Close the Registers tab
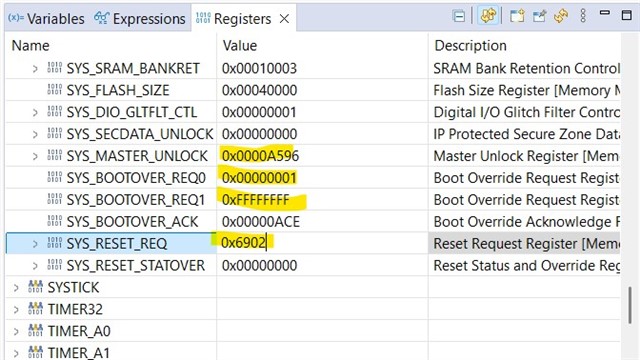The image size is (640, 360). (284, 19)
